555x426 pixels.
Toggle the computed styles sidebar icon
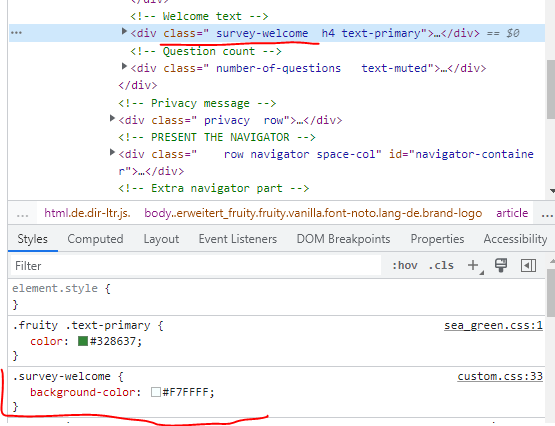(x=528, y=266)
